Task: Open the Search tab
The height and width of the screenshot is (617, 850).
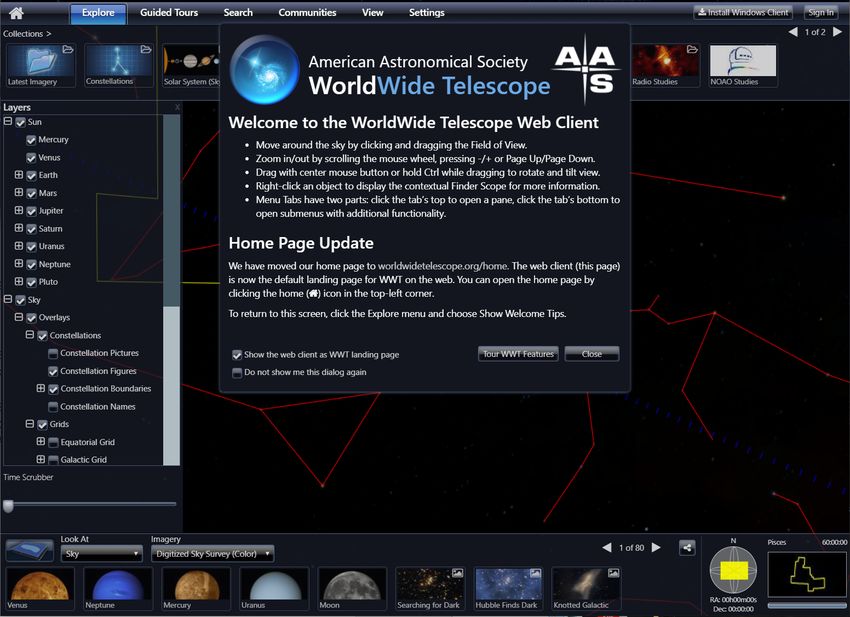Action: click(238, 12)
